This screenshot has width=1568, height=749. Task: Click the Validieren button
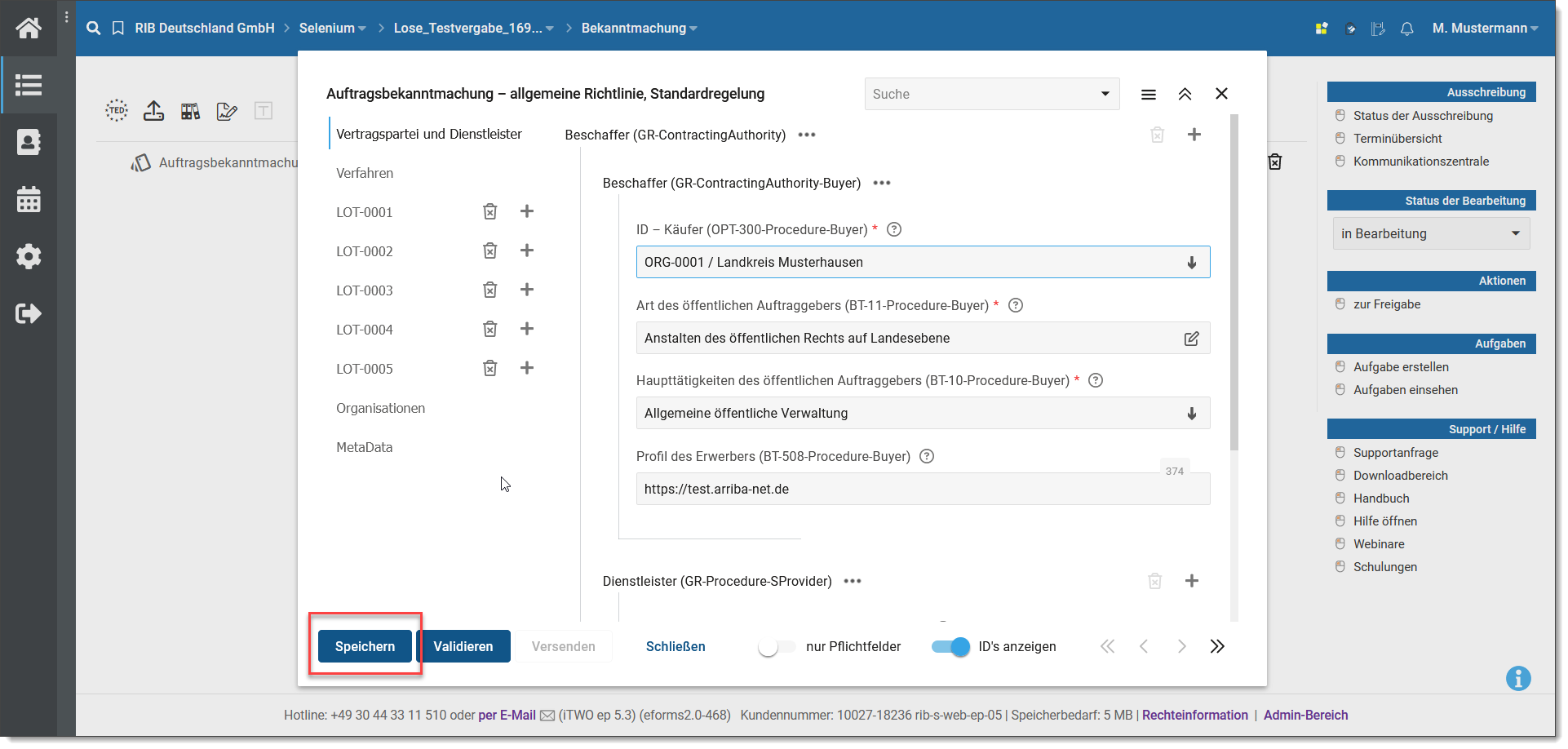point(463,647)
